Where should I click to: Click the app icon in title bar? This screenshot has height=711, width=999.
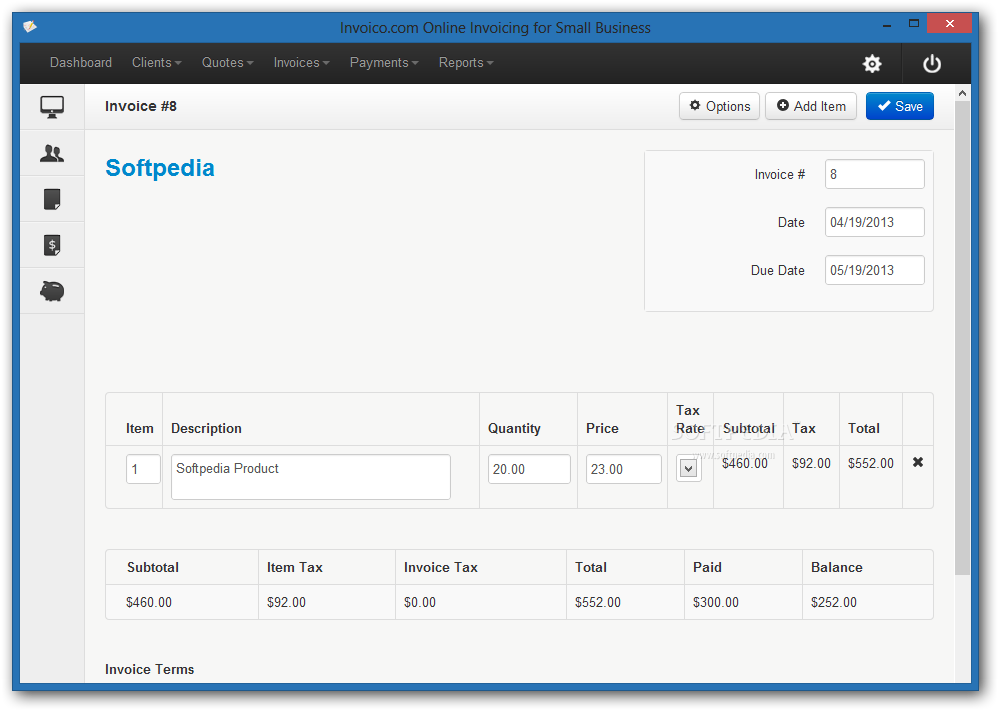[x=29, y=27]
